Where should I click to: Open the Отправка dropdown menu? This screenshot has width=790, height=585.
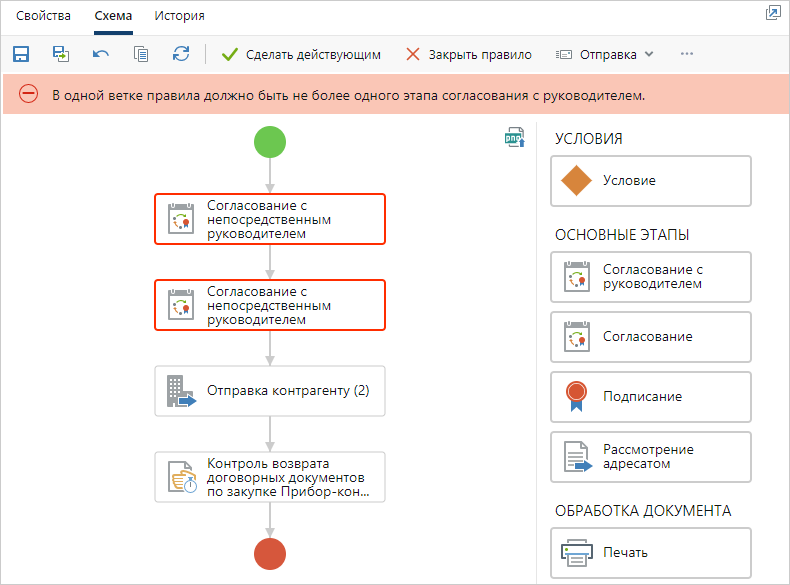pyautogui.click(x=605, y=54)
